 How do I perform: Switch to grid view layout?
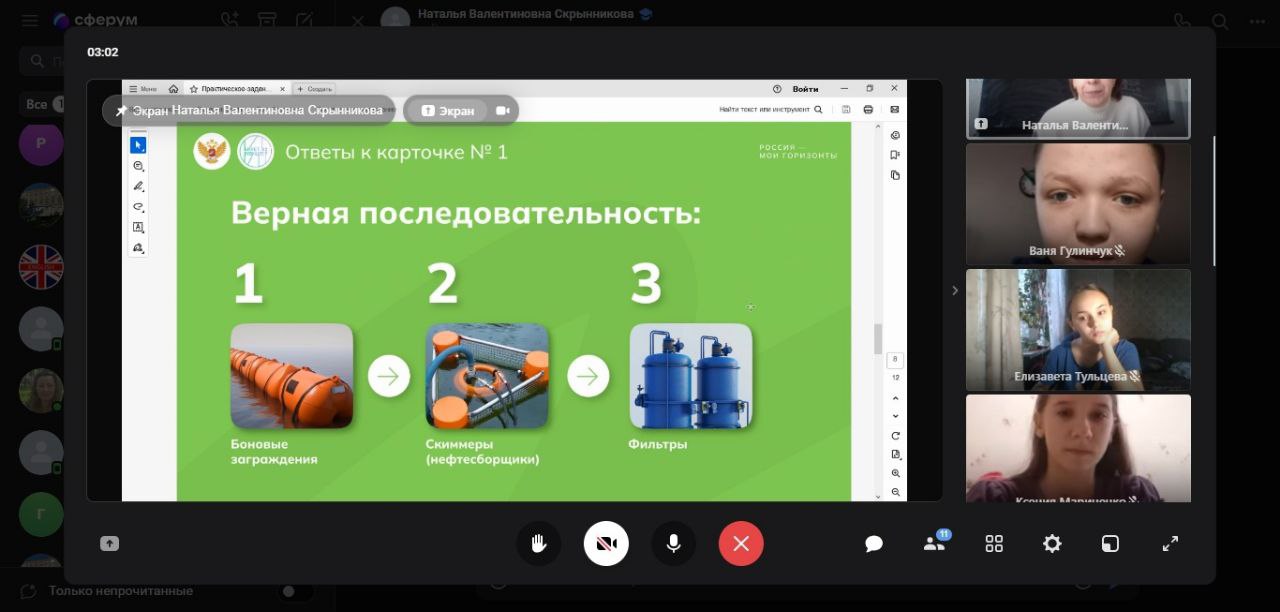994,544
